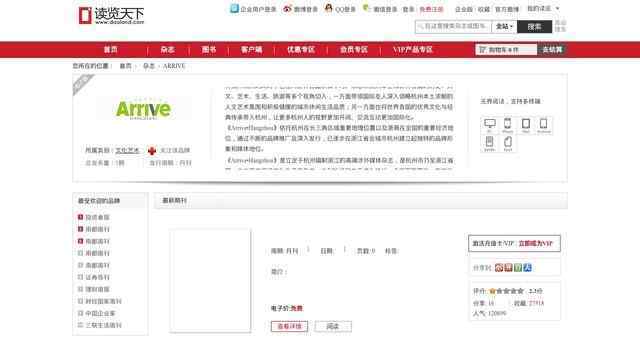Open 图书 in the navigation bar
The image size is (640, 360).
click(209, 50)
